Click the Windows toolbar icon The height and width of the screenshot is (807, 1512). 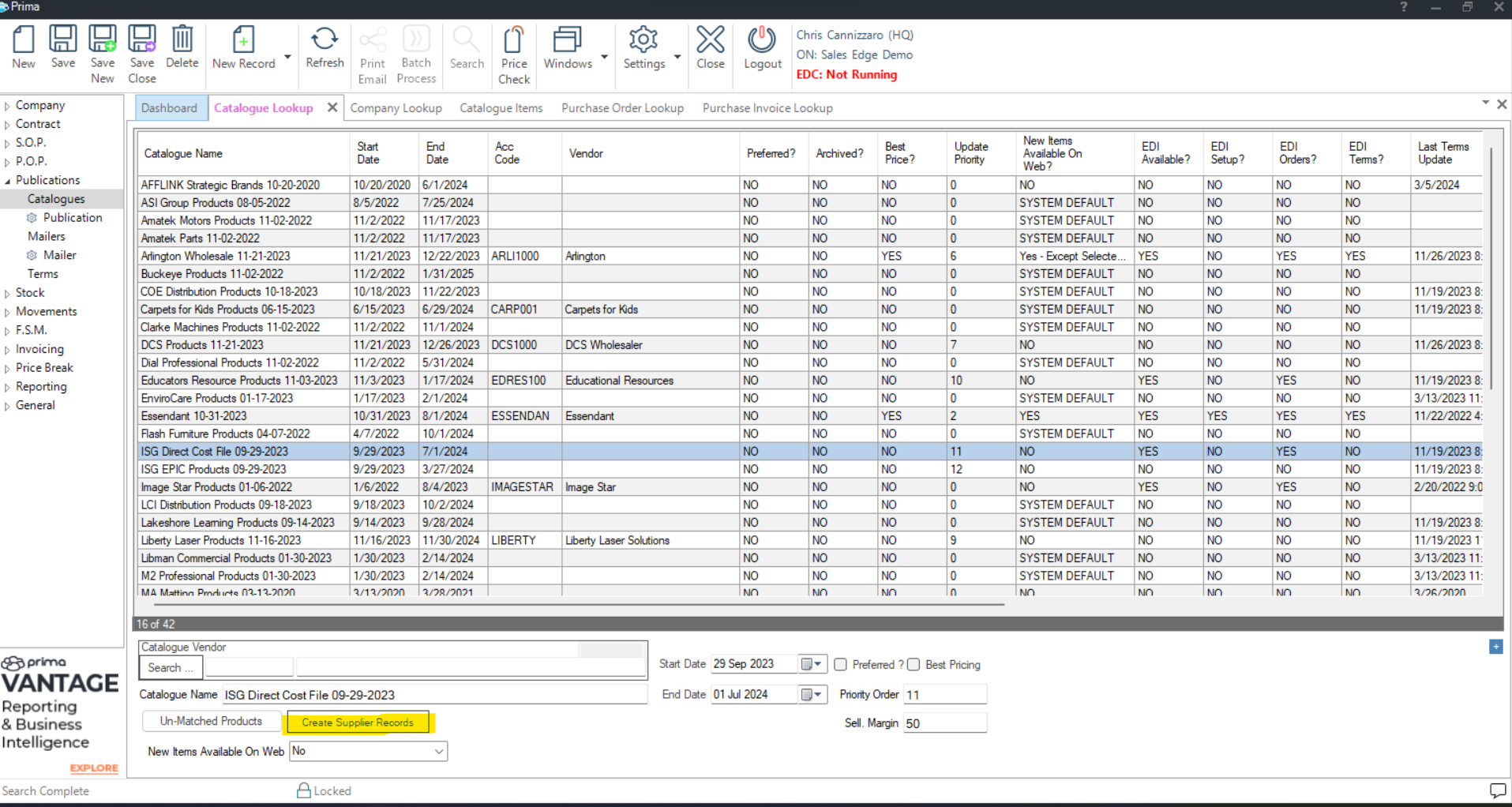pyautogui.click(x=568, y=39)
